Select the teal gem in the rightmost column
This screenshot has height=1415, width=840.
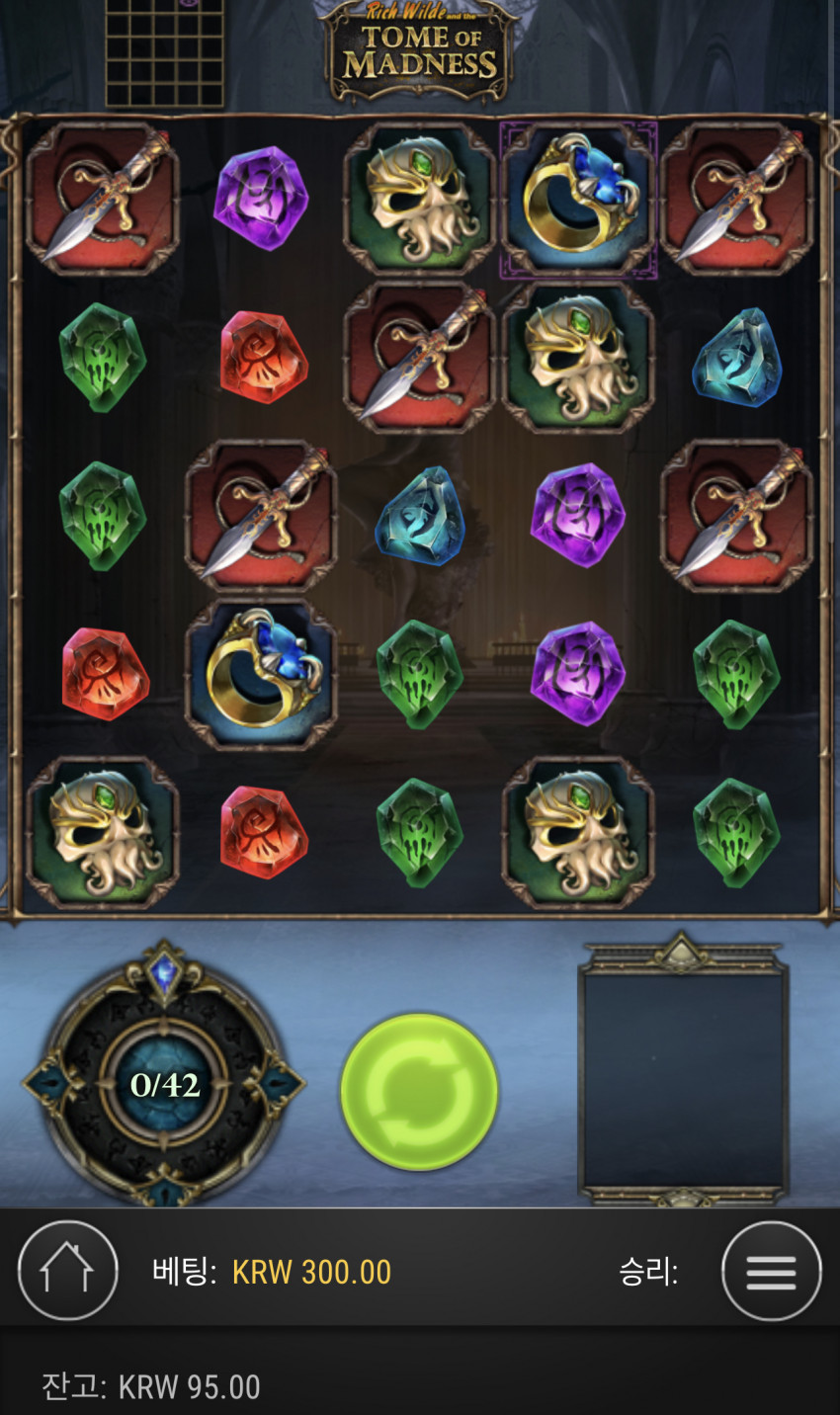[x=736, y=357]
